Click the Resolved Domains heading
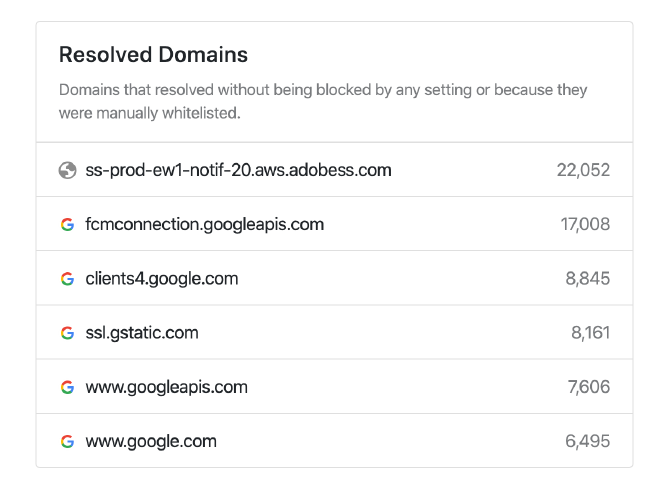This screenshot has width=660, height=488. tap(153, 55)
